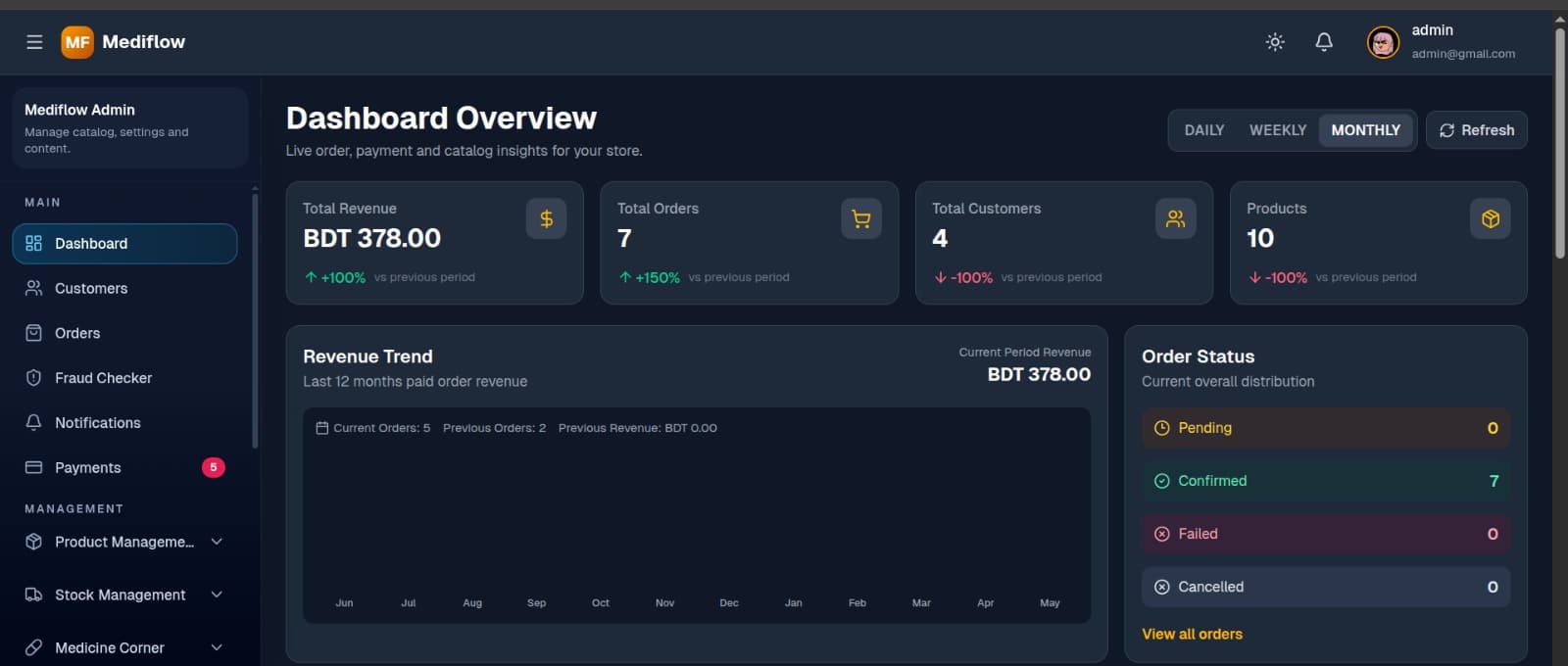Click the Dashboard grid icon in sidebar
Image resolution: width=1568 pixels, height=666 pixels.
33,243
